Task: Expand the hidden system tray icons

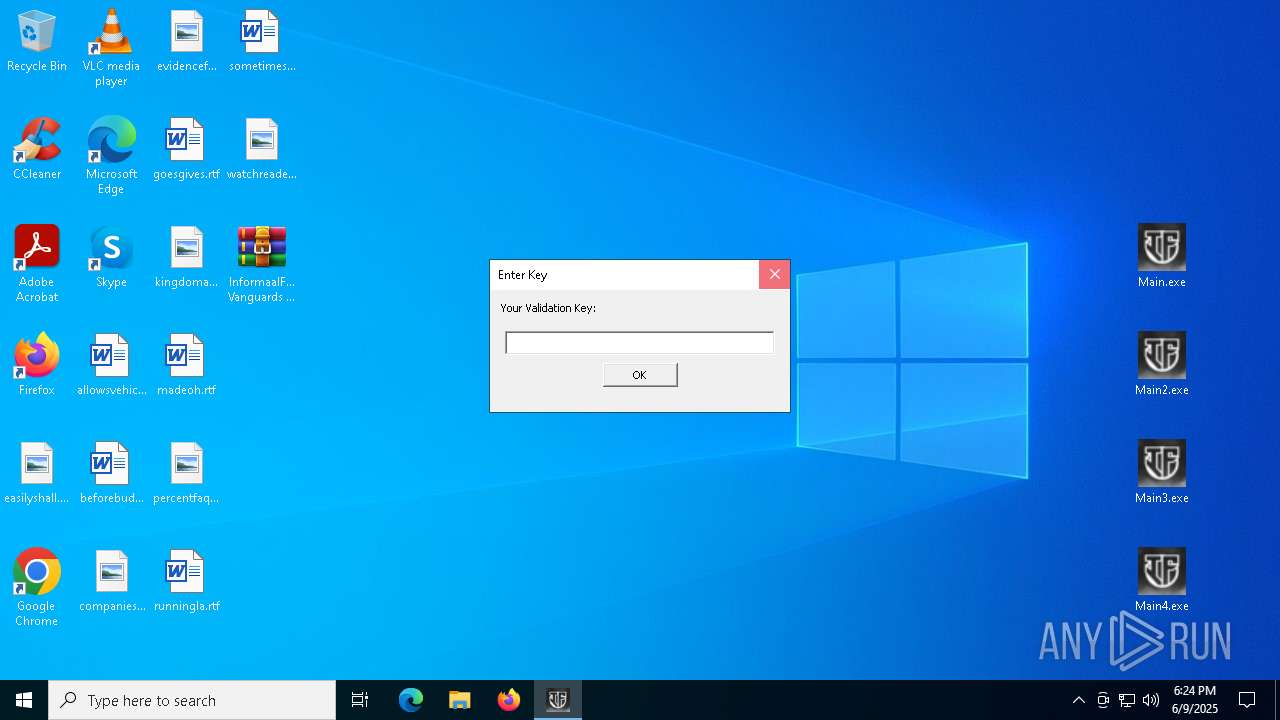Action: (x=1079, y=700)
